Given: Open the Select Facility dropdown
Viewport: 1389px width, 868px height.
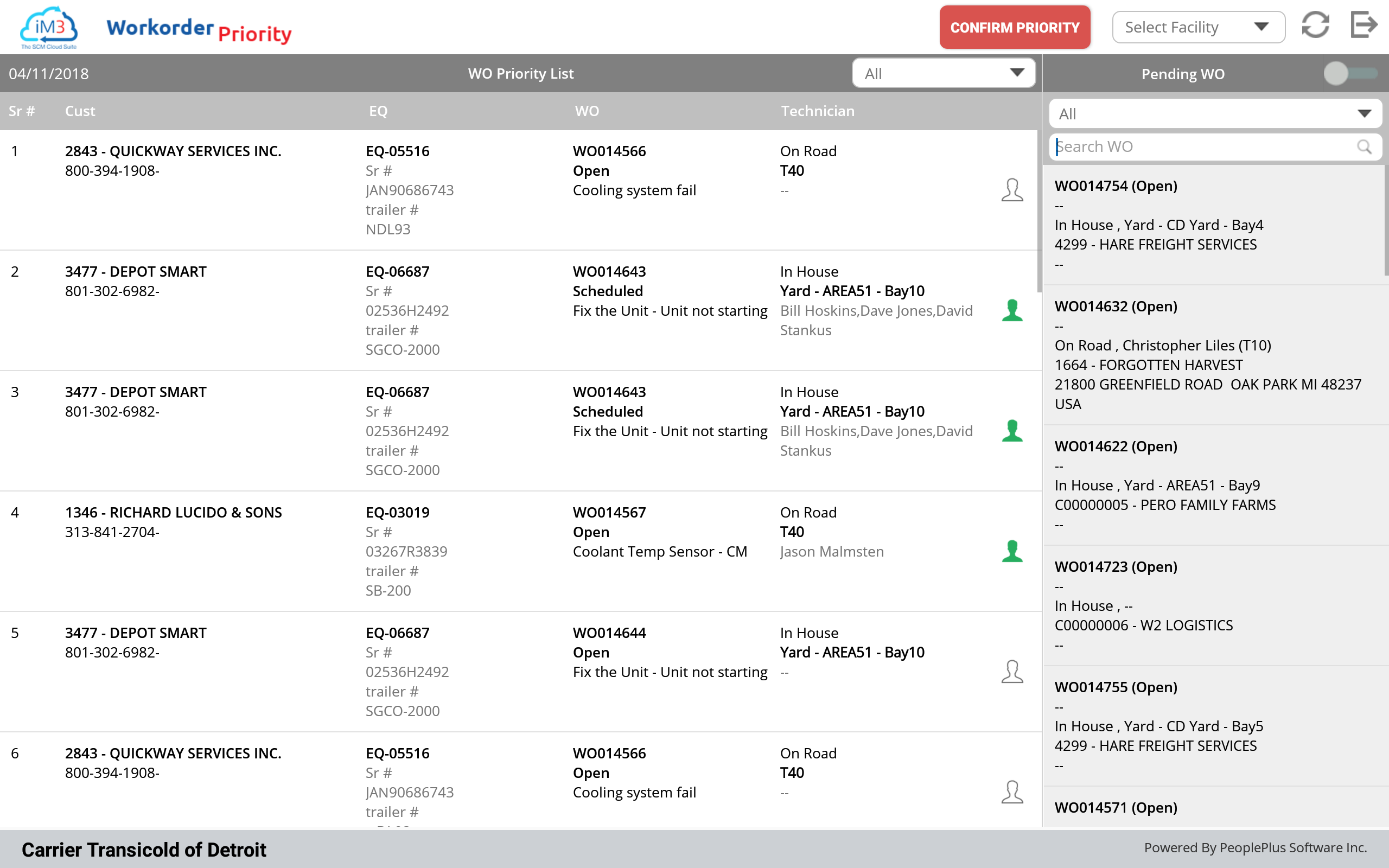Looking at the screenshot, I should pos(1198,27).
